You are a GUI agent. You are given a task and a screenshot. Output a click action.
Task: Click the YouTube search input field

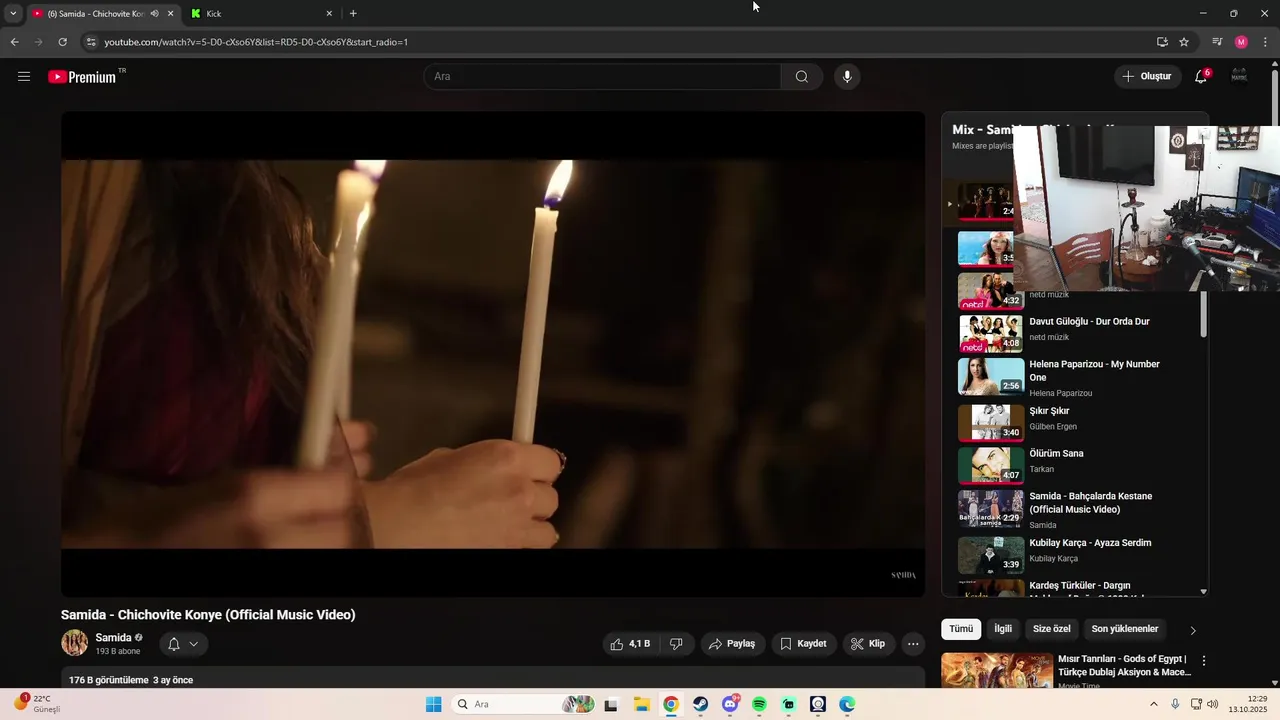604,77
